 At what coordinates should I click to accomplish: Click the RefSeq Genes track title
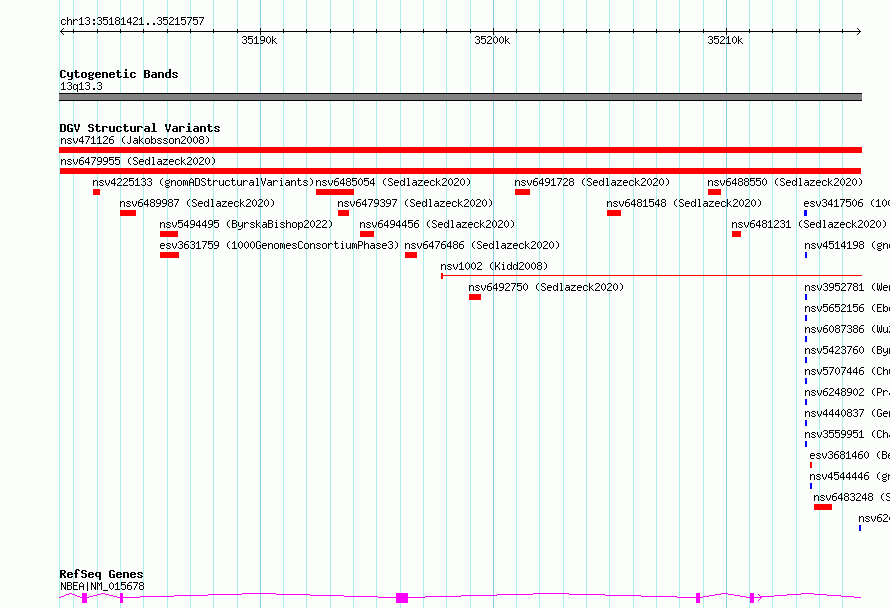tap(101, 574)
